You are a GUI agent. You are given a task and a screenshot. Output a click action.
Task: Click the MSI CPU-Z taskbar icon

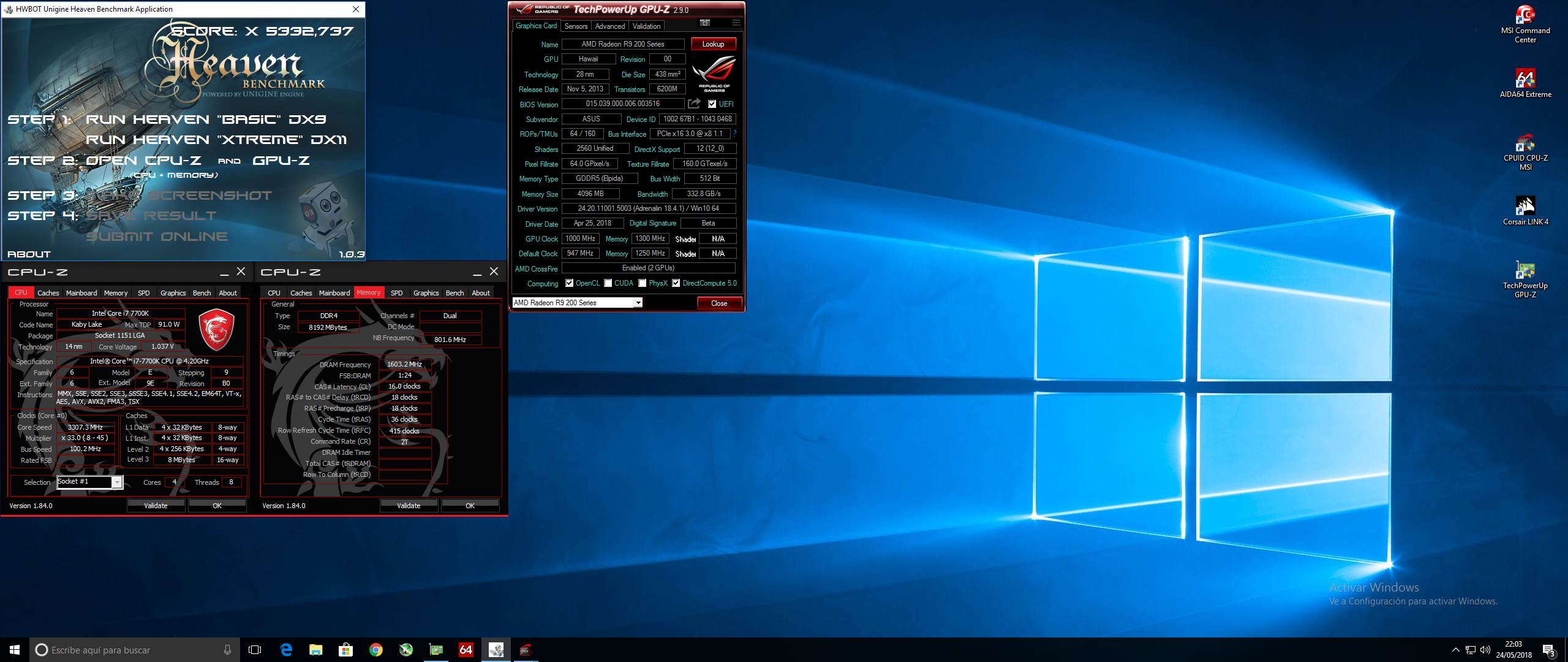[x=526, y=650]
